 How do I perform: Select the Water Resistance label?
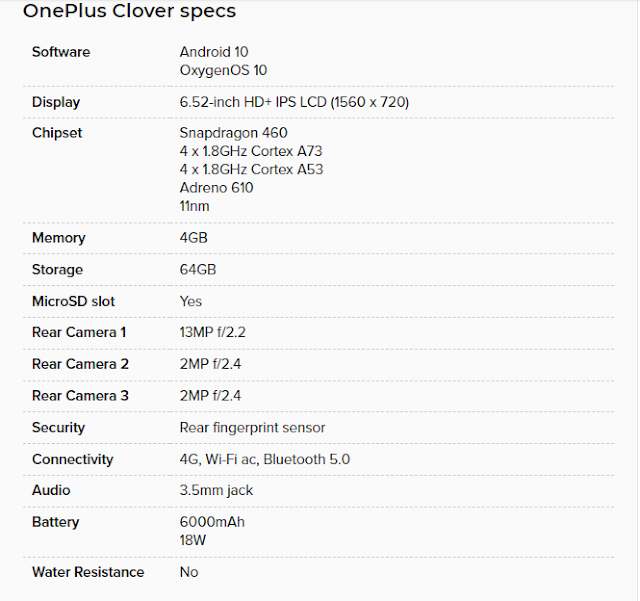[88, 572]
